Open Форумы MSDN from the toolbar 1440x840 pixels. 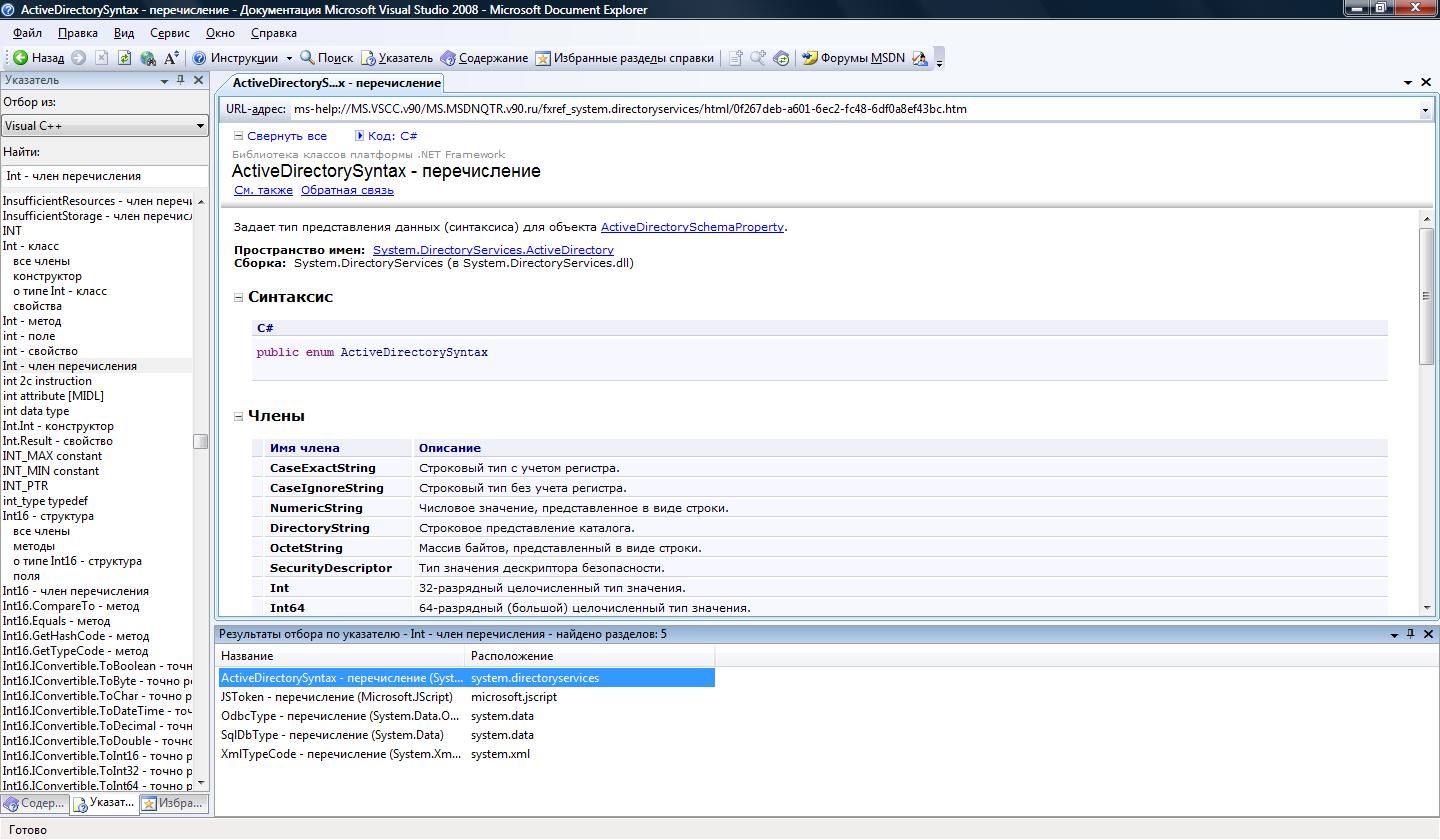click(853, 58)
